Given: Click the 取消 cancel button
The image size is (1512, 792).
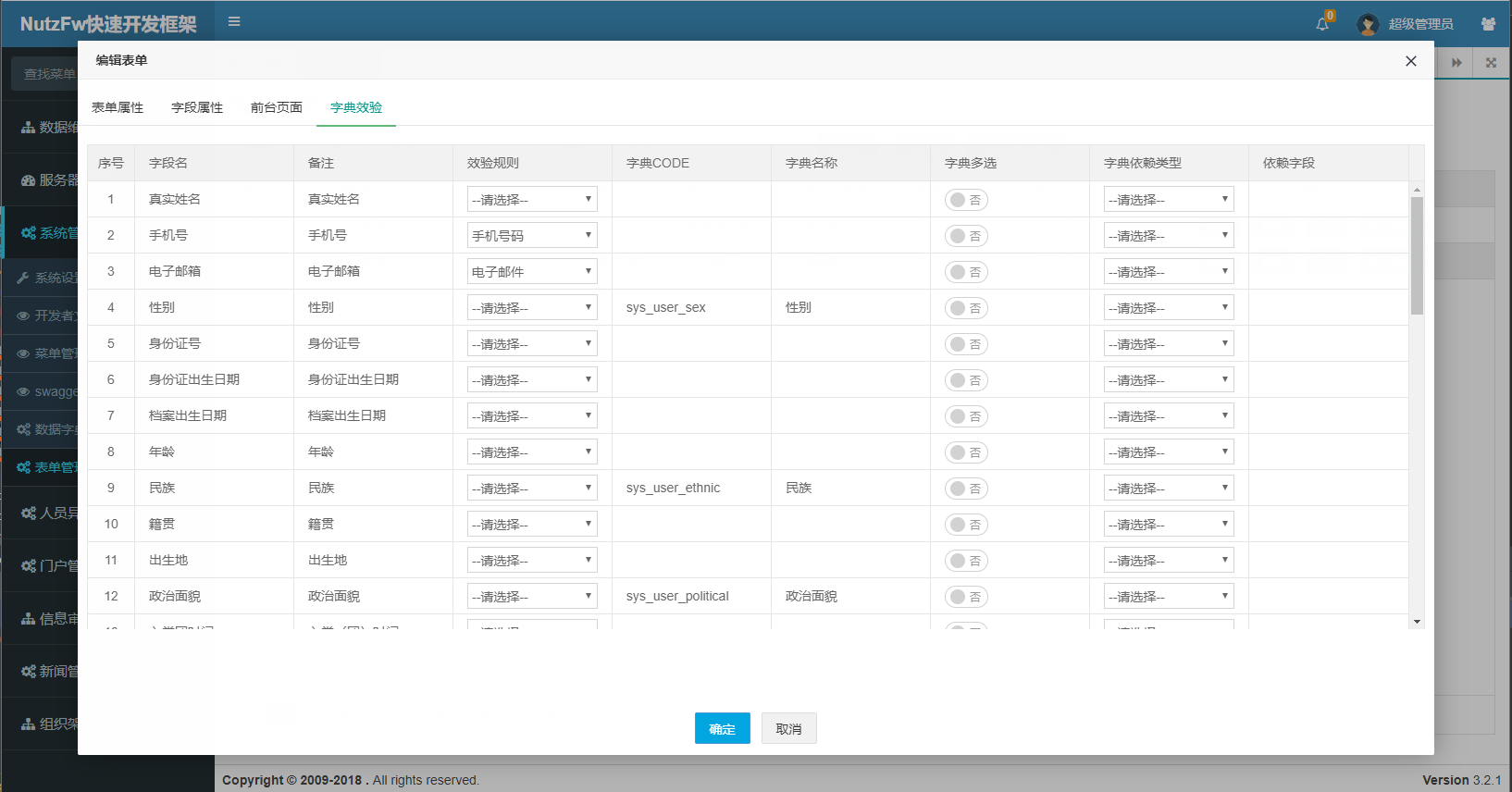Looking at the screenshot, I should pyautogui.click(x=789, y=728).
